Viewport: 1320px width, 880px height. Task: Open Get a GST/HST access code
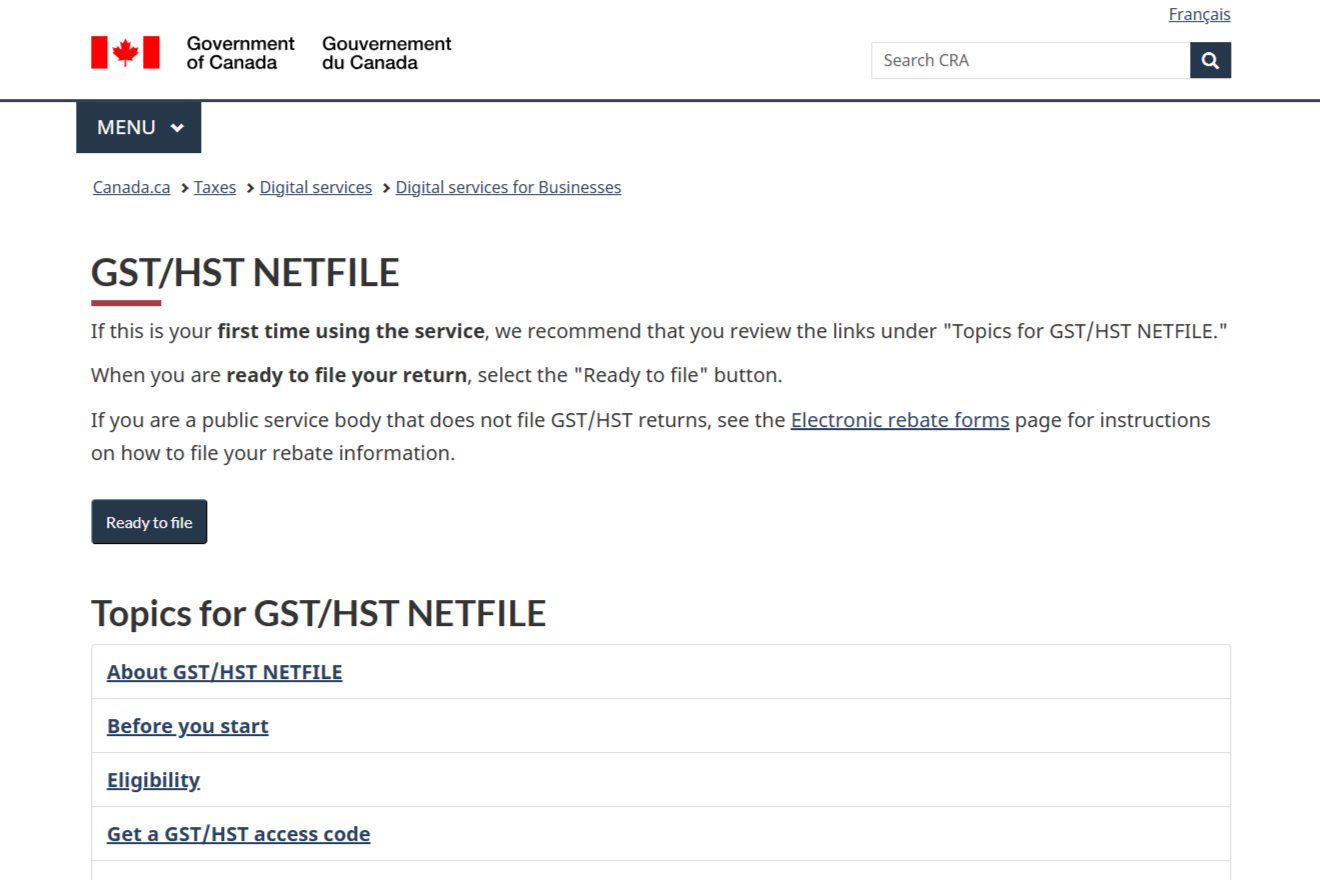point(238,834)
